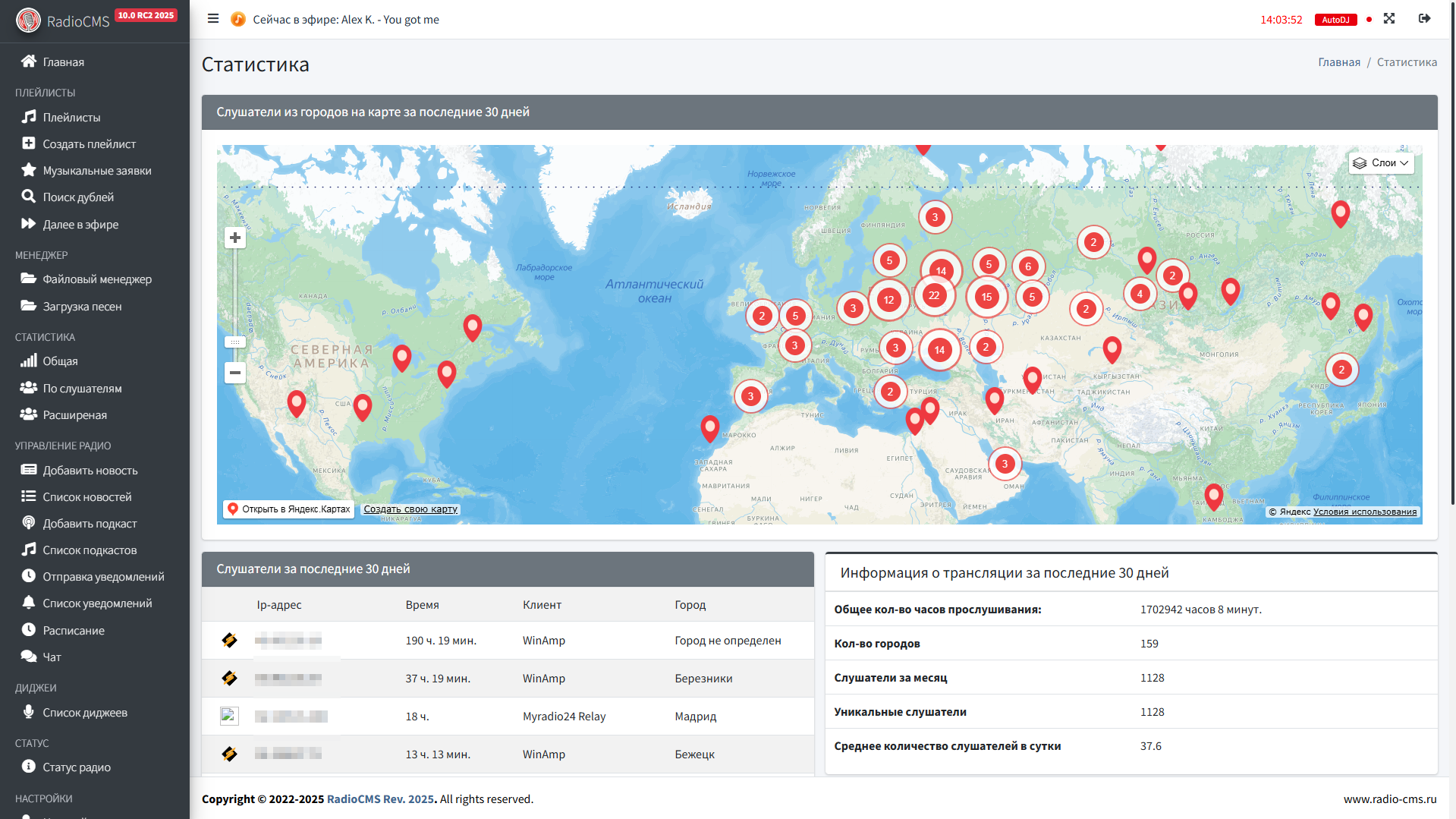Click the Чат speech bubbles icon
Screen dimensions: 1456x819
click(x=29, y=657)
